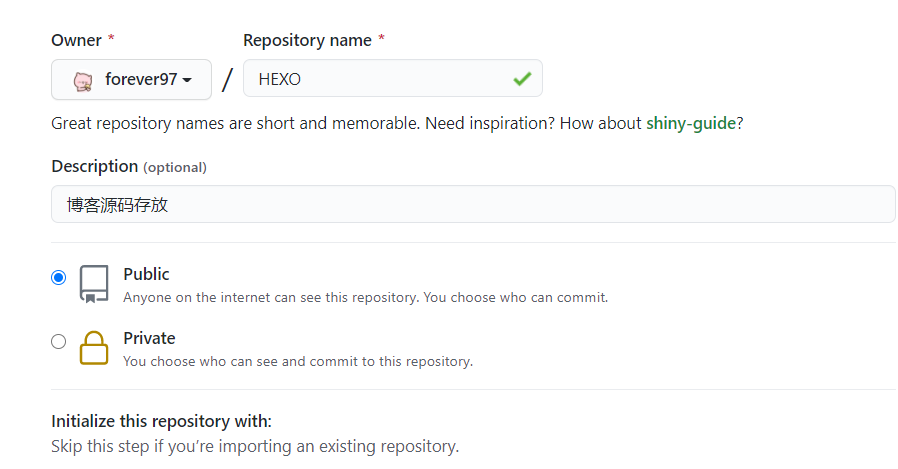The width and height of the screenshot is (898, 469).
Task: Click the Public repository book icon
Action: (94, 283)
